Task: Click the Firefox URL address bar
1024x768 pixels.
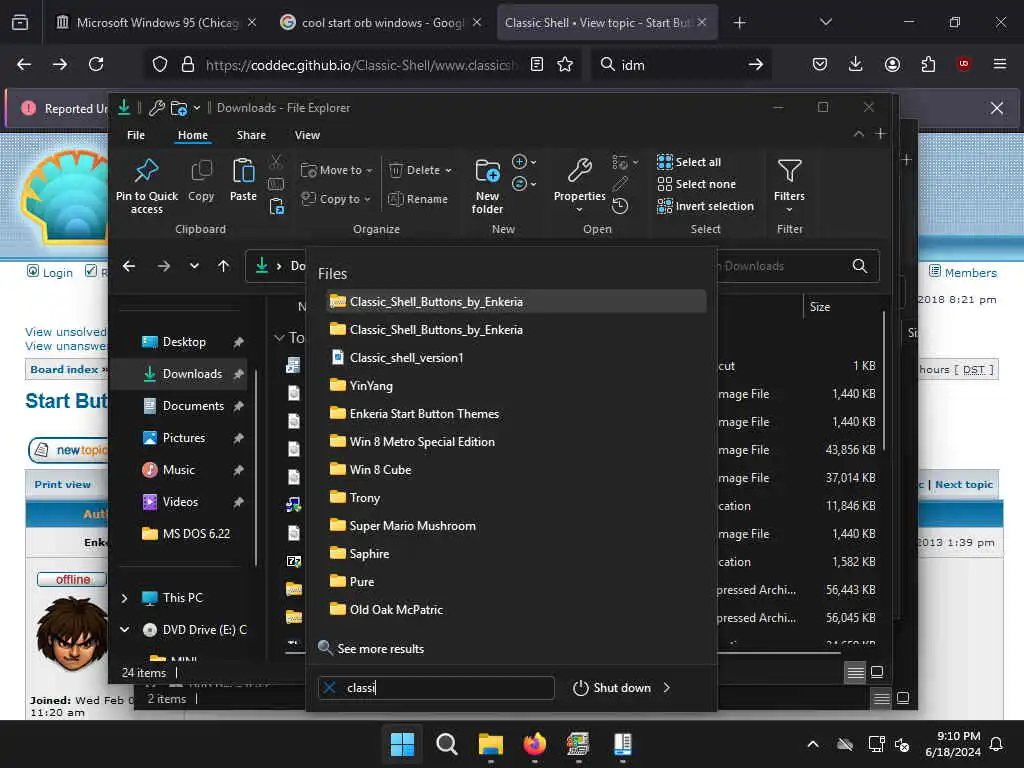Action: [x=361, y=65]
